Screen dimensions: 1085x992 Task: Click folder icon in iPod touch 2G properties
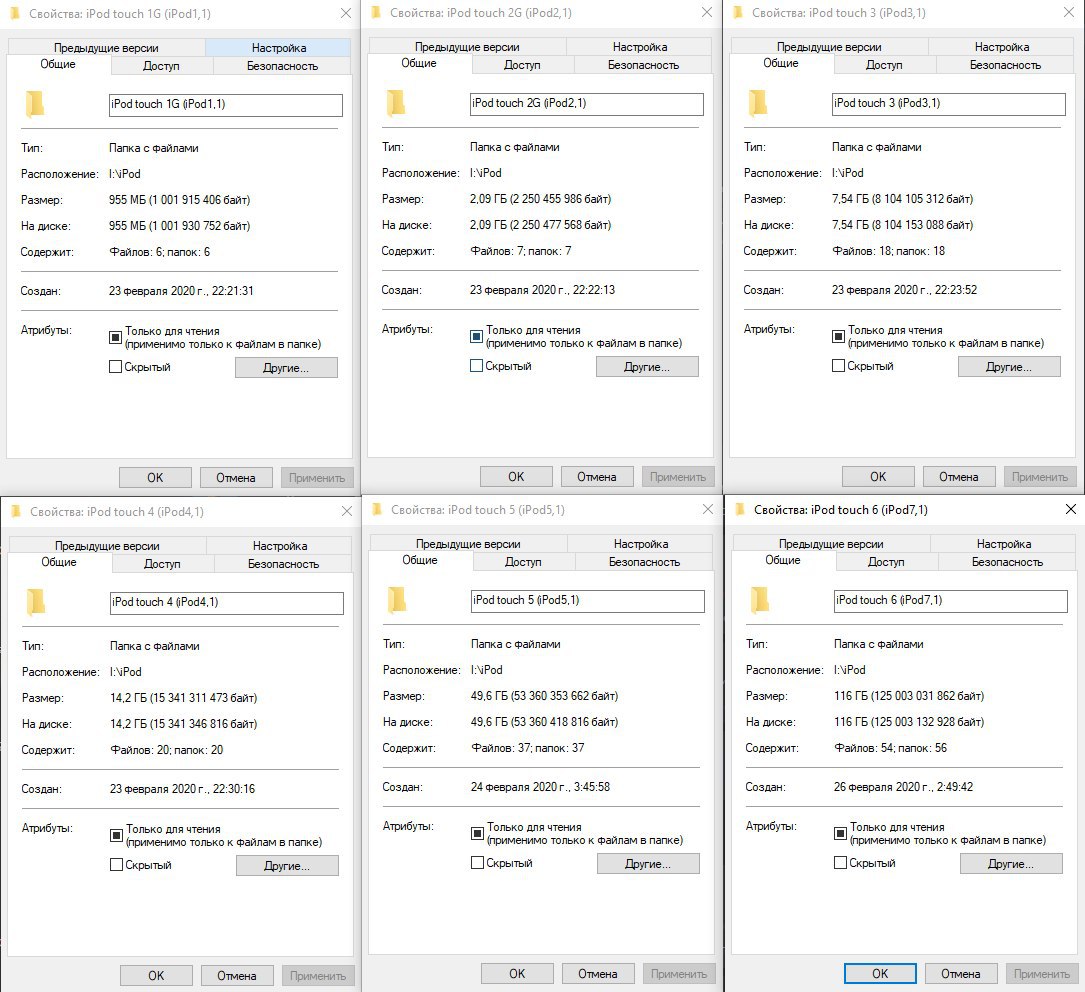396,103
